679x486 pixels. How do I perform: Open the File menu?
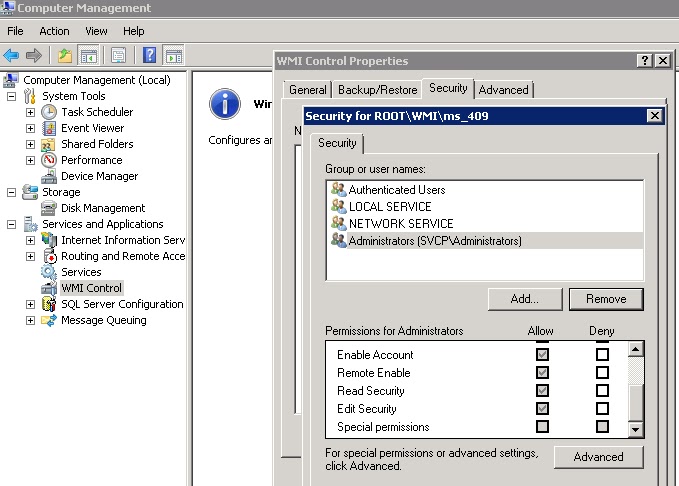coord(15,31)
